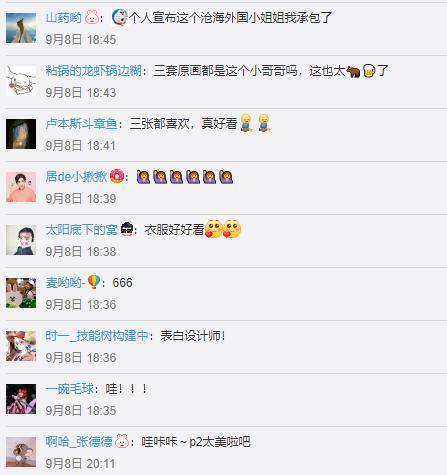Screen dimensions: 447x475
Task: Click the sunglasses badge next to 太阳底下的窝
Action: pyautogui.click(x=127, y=229)
